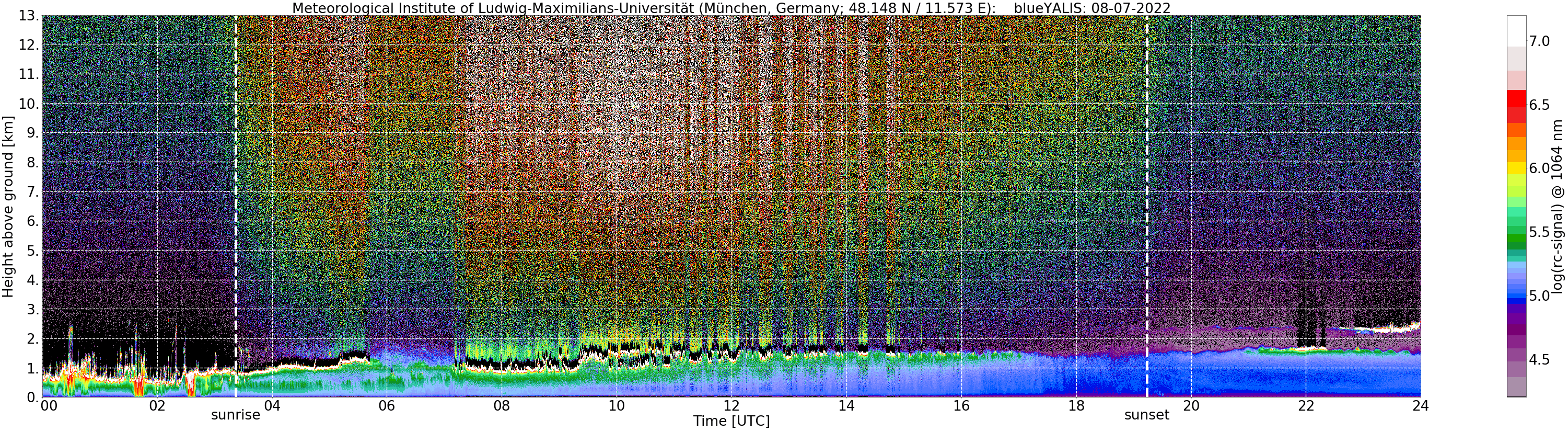This screenshot has height=431, width=1568.
Task: Click the y-axis tick label '7.'
Action: [33, 192]
